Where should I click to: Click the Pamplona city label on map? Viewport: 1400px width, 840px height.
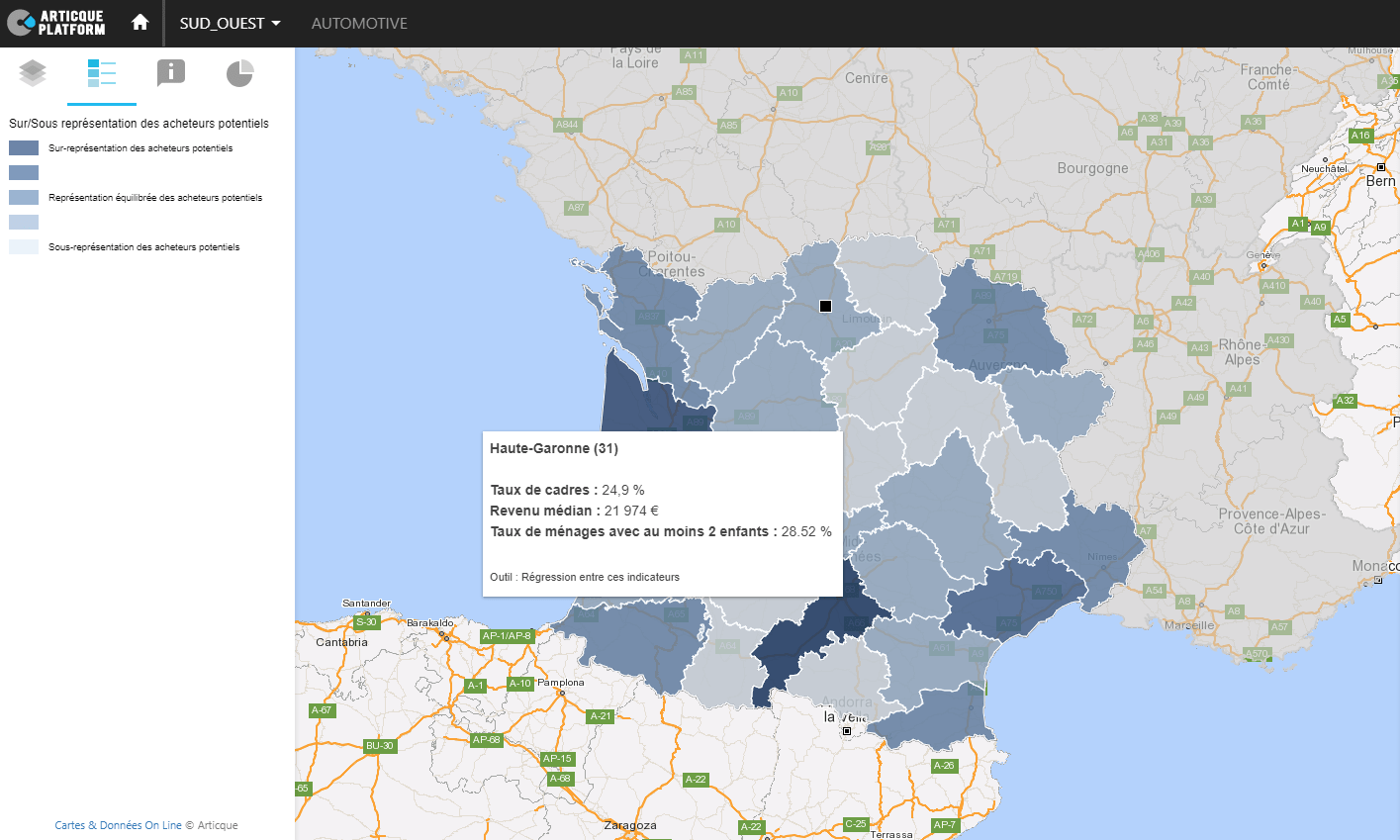[561, 683]
